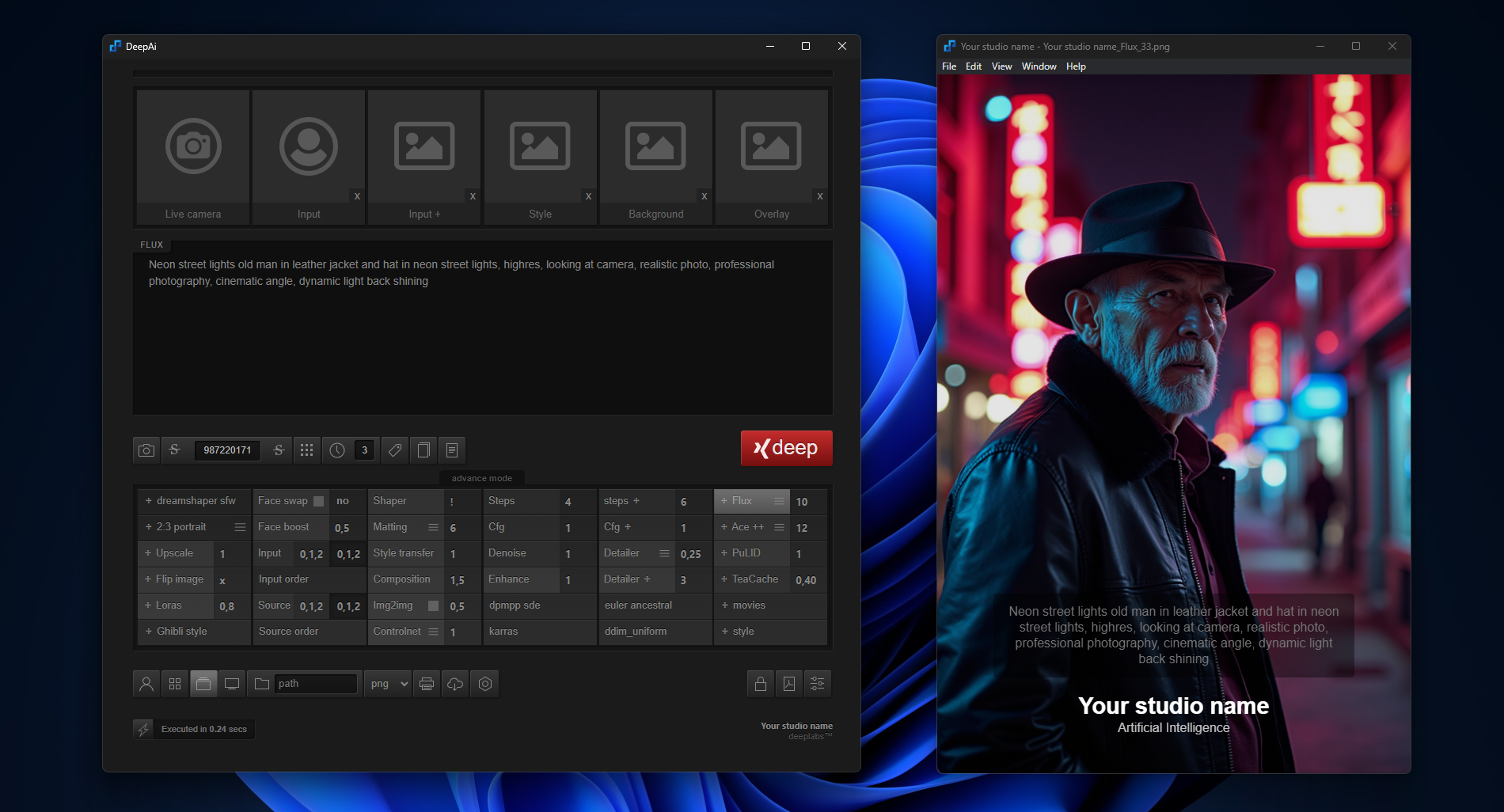The width and height of the screenshot is (1504, 812).
Task: Open the Flux list menu icon
Action: [x=779, y=501]
